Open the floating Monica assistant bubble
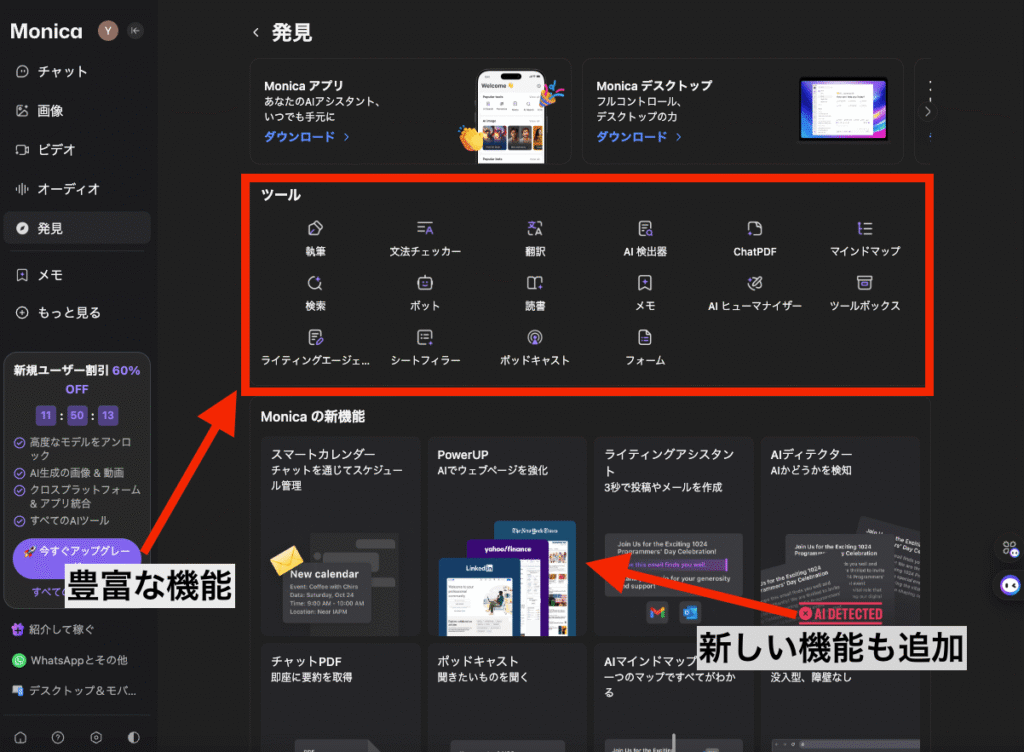 point(1010,585)
